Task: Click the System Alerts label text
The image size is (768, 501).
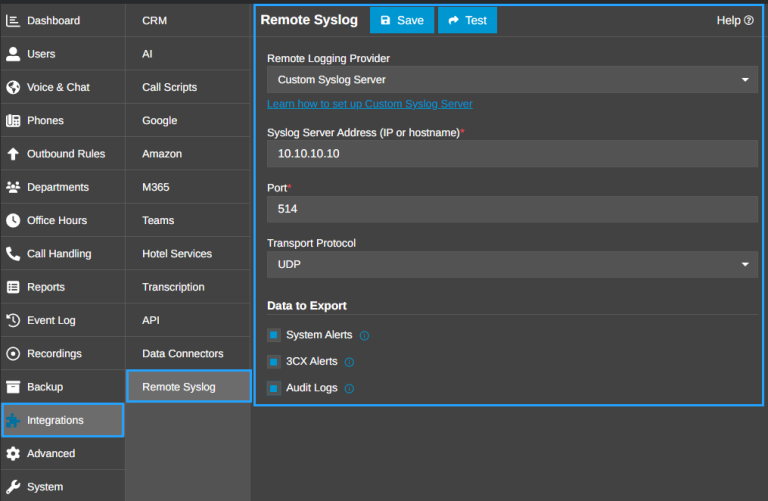Action: tap(319, 335)
